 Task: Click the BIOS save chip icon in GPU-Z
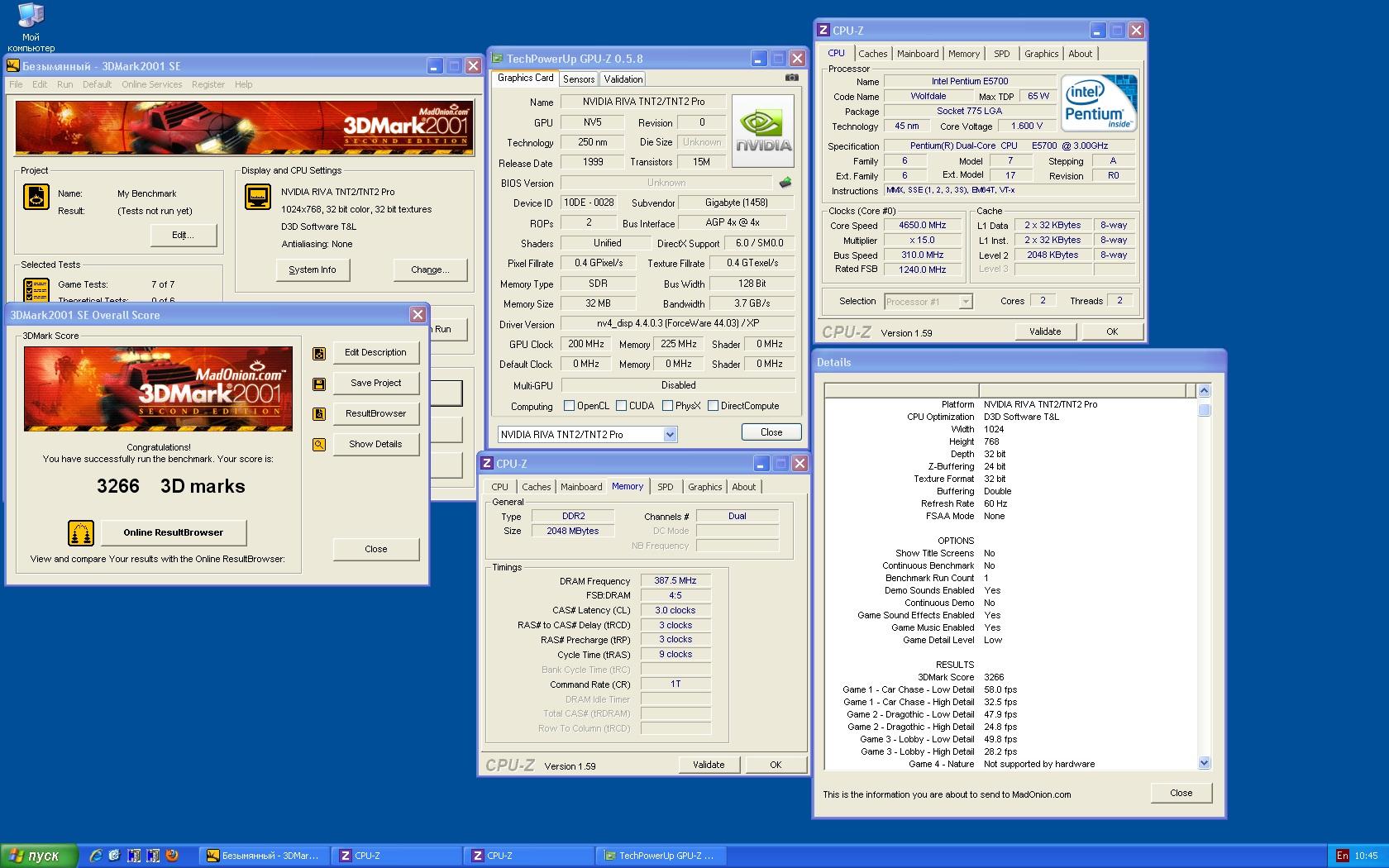click(785, 183)
